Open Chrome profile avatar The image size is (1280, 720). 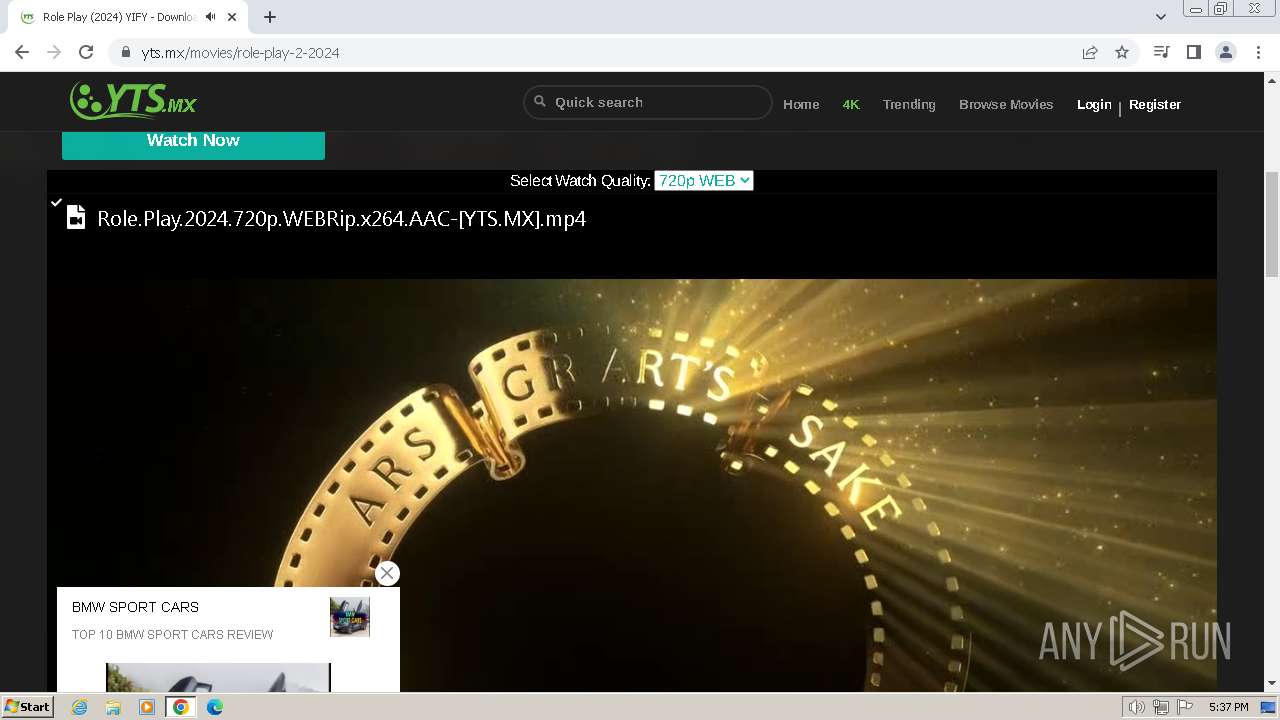[1226, 52]
